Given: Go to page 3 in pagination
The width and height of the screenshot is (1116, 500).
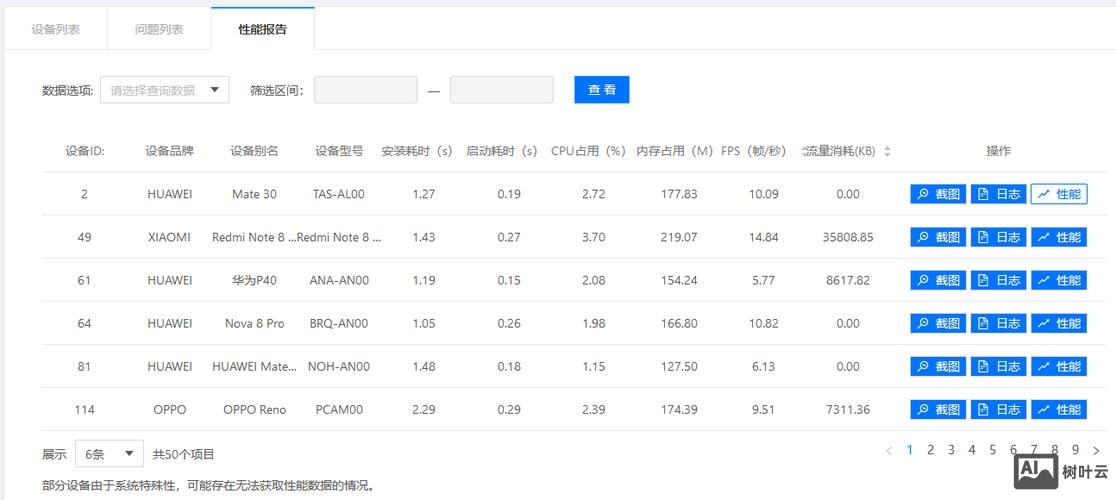Looking at the screenshot, I should [951, 450].
